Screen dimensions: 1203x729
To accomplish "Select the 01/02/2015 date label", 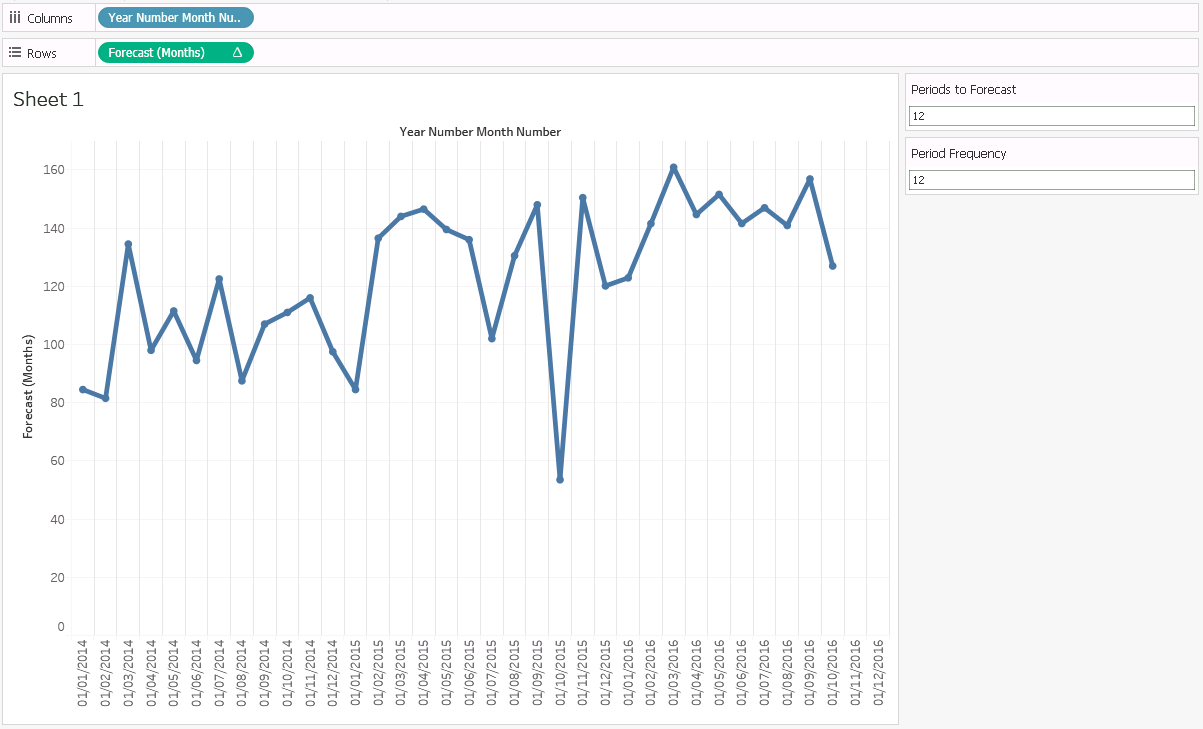I will (x=378, y=673).
